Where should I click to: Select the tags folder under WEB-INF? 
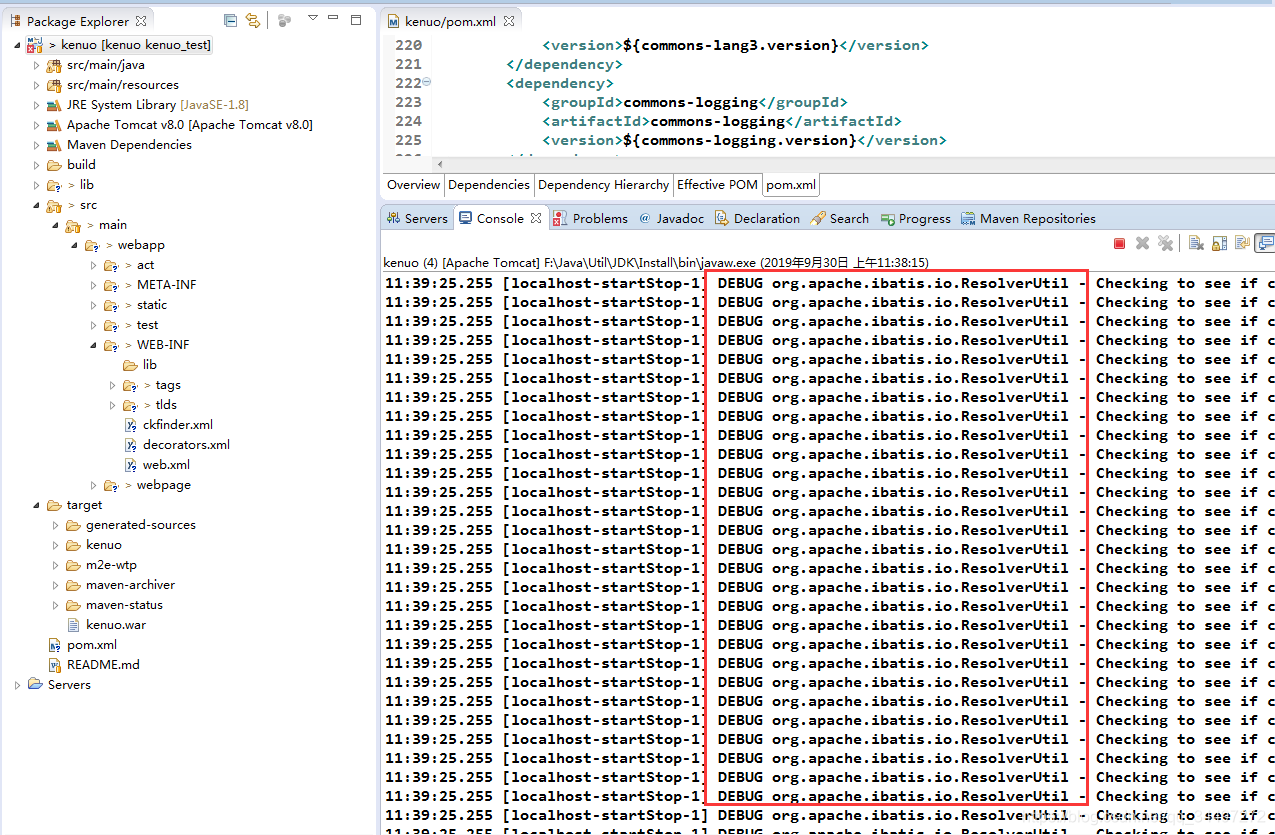(x=168, y=385)
